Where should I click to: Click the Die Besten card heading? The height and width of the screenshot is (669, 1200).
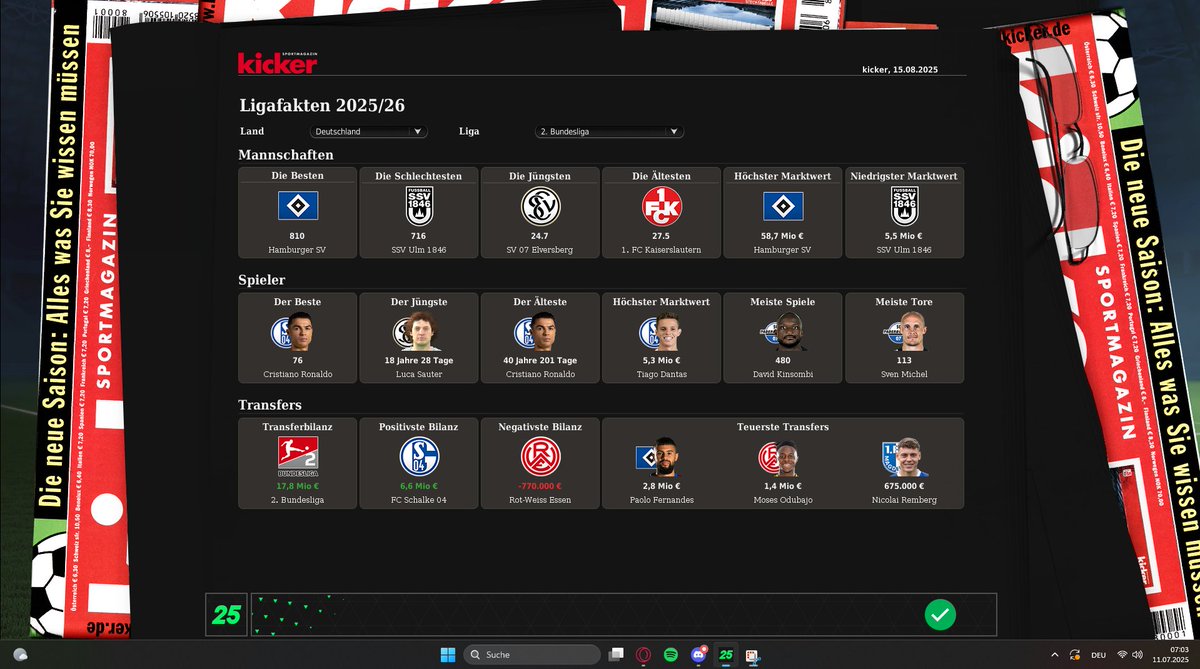297,176
